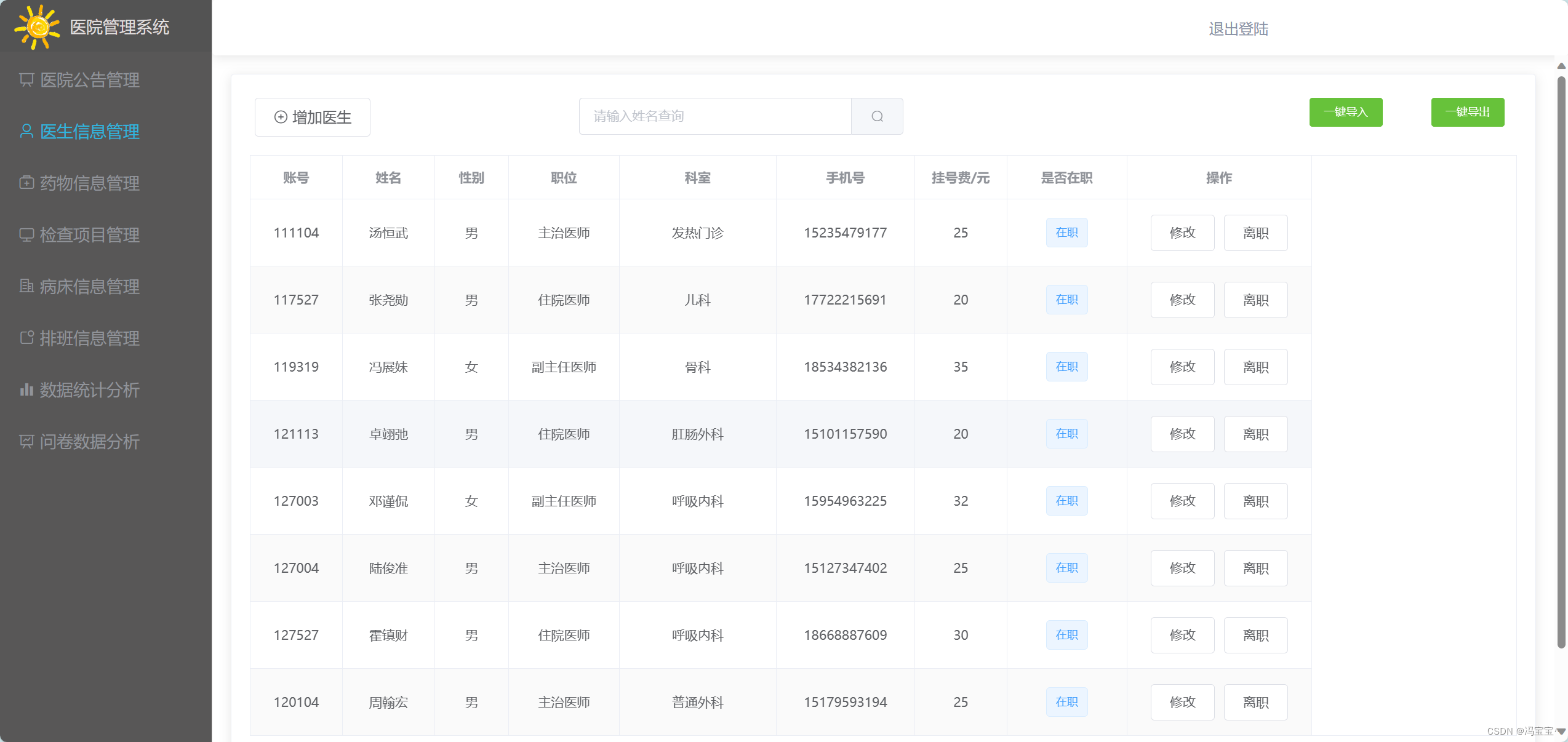Select the 排班信息管理 schedule icon
This screenshot has width=1568, height=742.
point(26,338)
